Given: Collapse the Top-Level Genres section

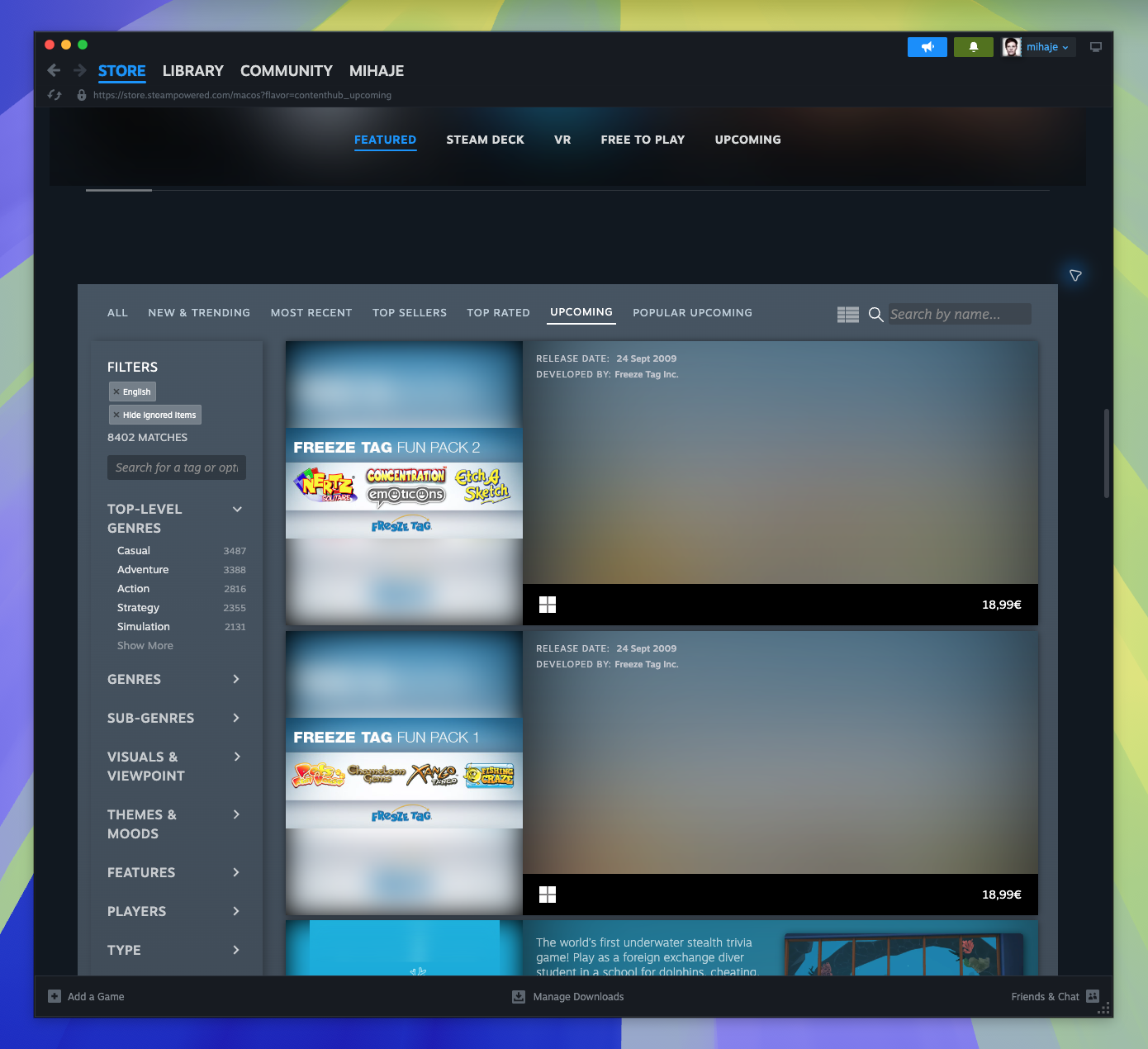Looking at the screenshot, I should [x=237, y=509].
